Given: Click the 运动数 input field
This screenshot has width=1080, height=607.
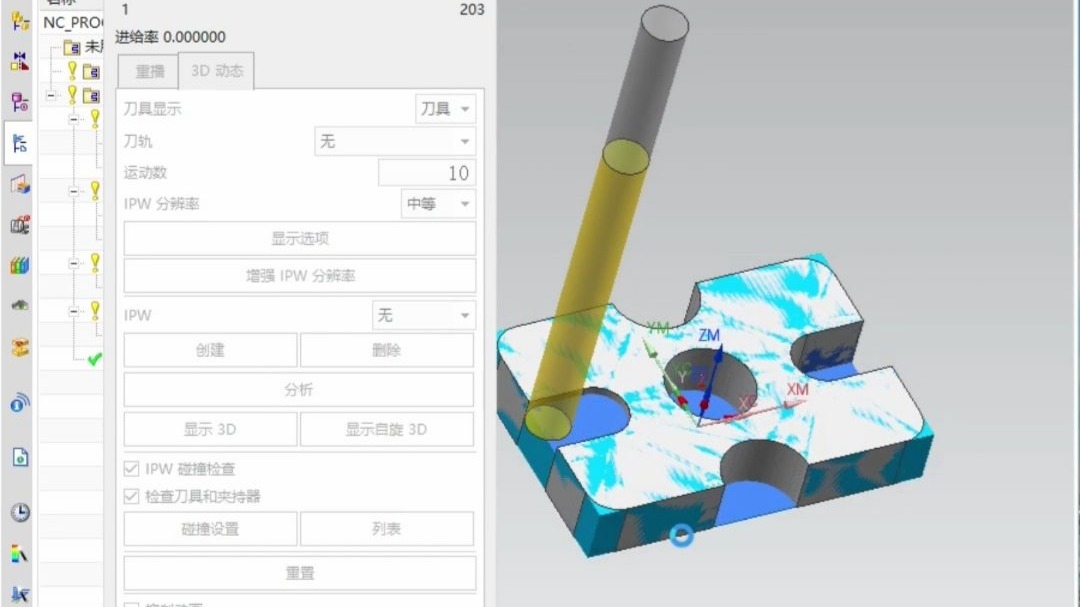Looking at the screenshot, I should click(x=427, y=173).
